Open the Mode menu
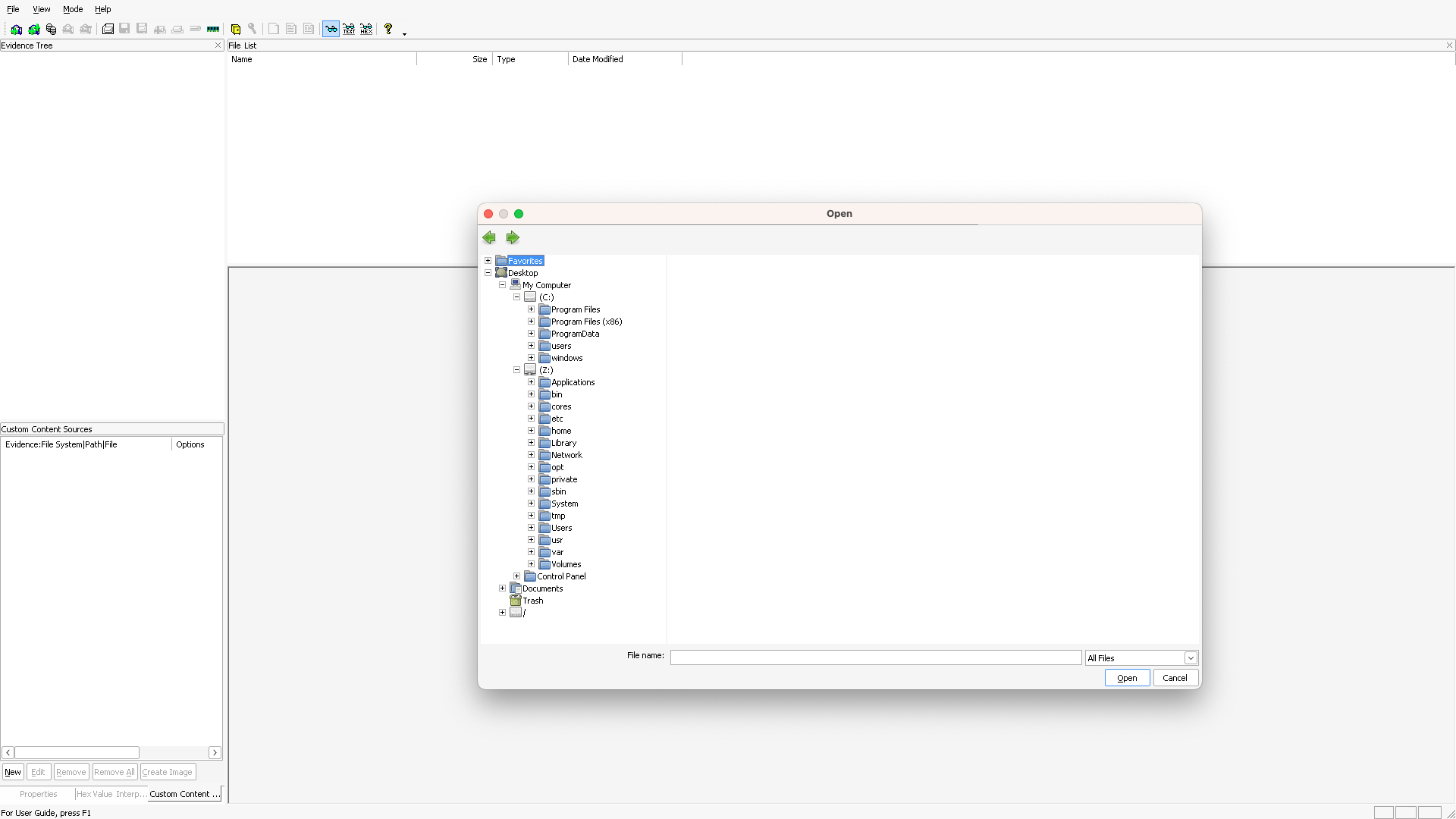Screen dimensions: 1456x819 pos(73,9)
